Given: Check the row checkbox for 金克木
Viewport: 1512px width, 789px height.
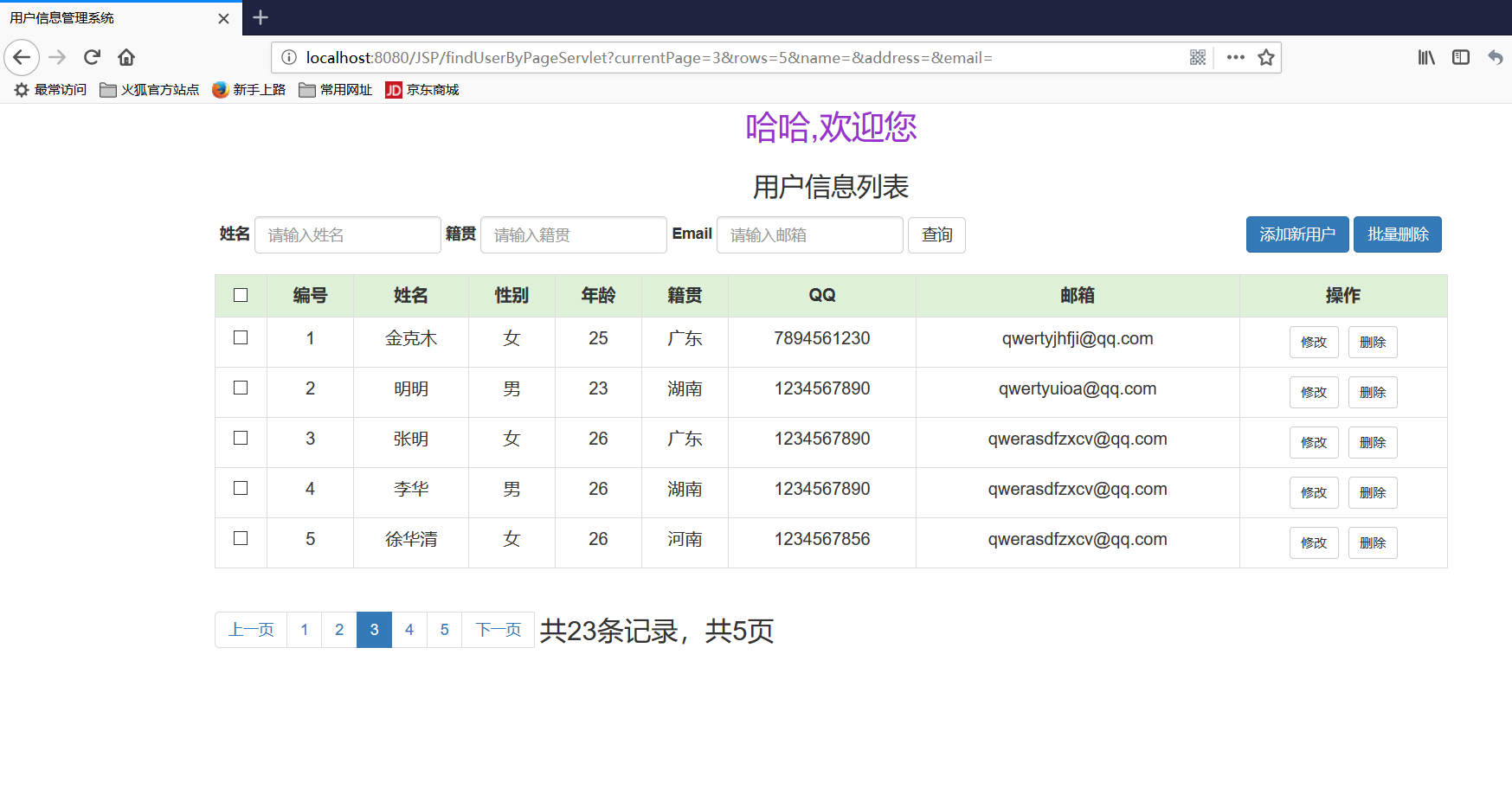Looking at the screenshot, I should (241, 338).
